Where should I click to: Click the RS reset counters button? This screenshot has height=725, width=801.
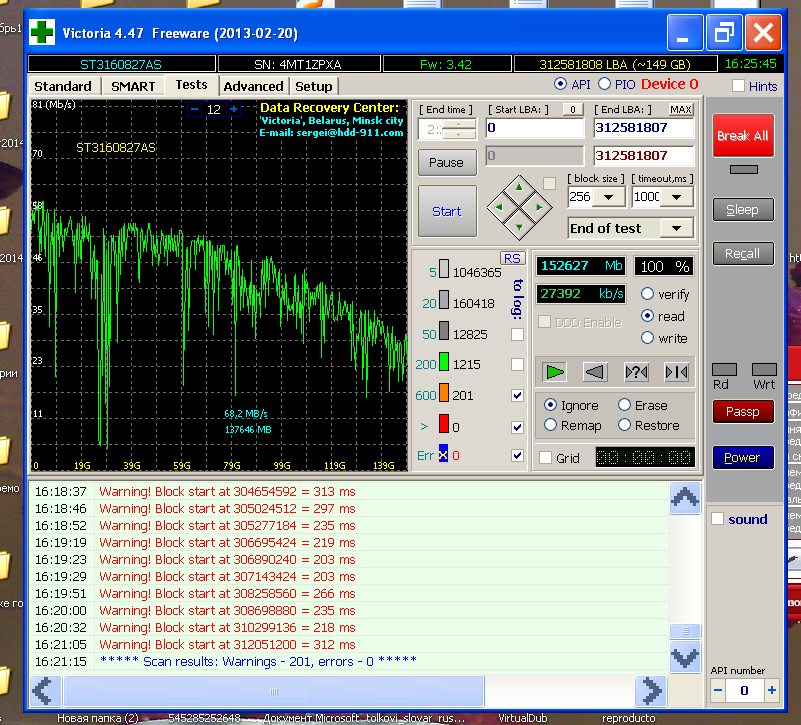[512, 258]
